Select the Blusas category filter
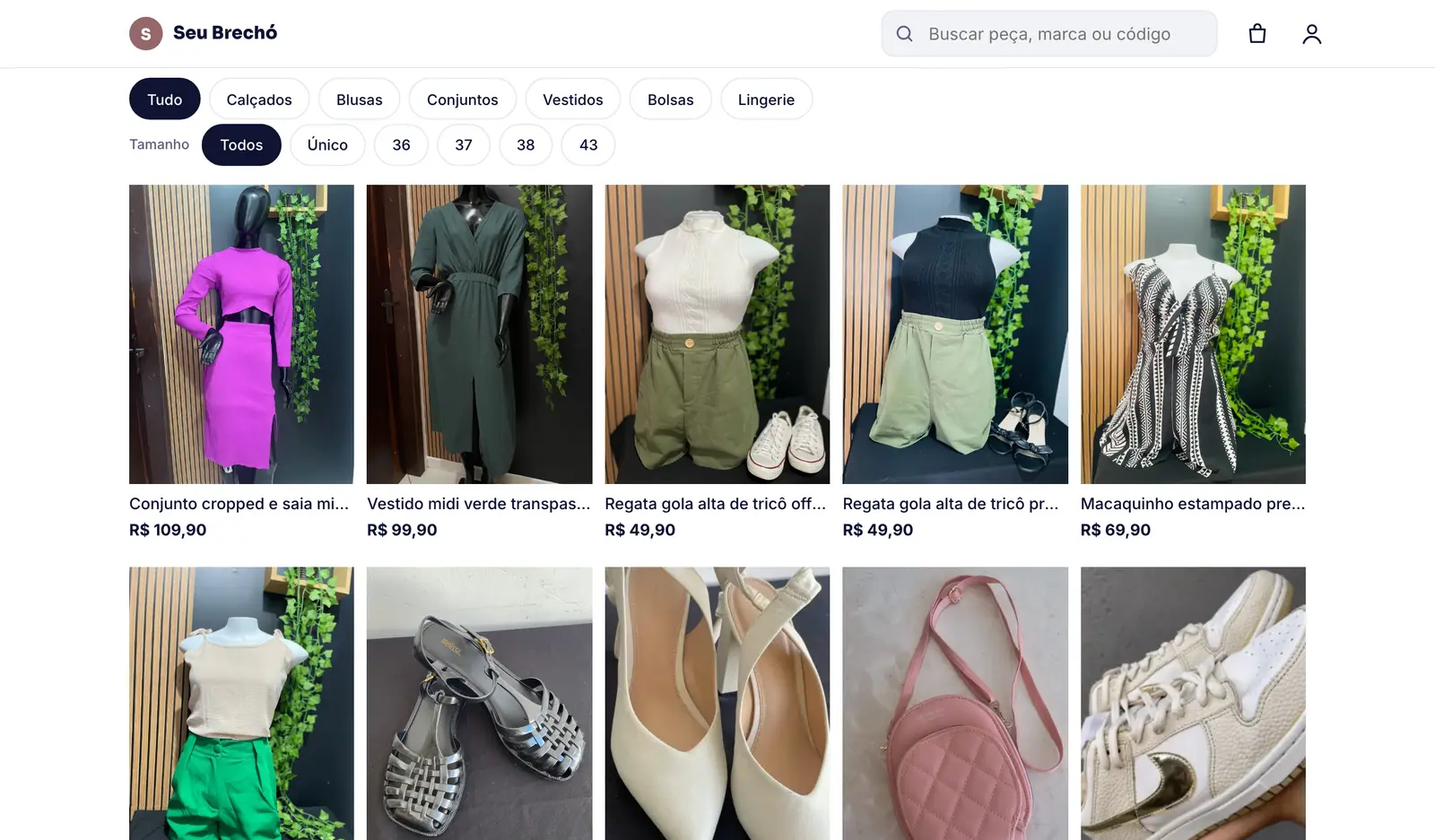1435x840 pixels. tap(360, 100)
